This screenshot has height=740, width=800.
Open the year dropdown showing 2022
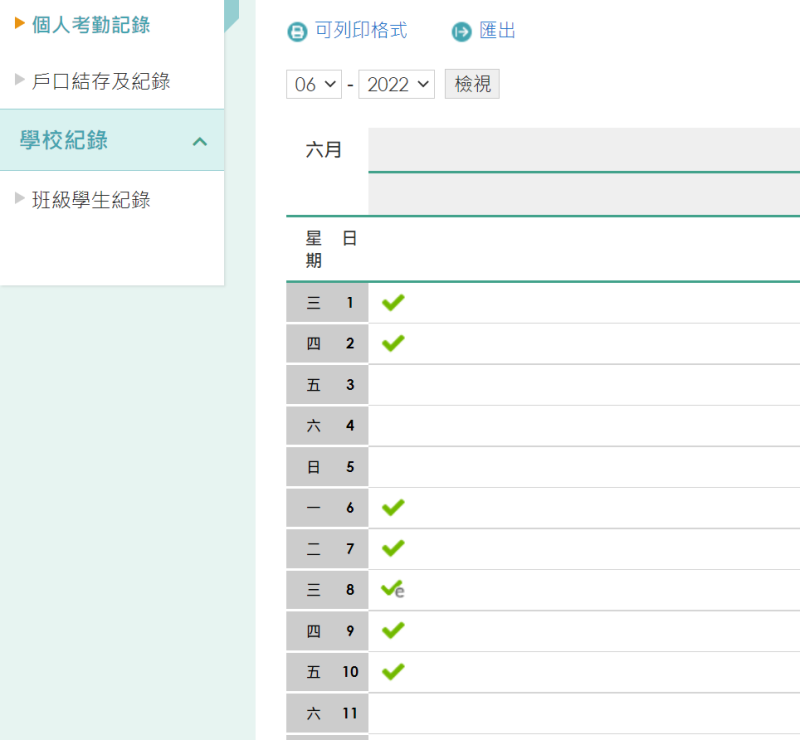click(396, 84)
